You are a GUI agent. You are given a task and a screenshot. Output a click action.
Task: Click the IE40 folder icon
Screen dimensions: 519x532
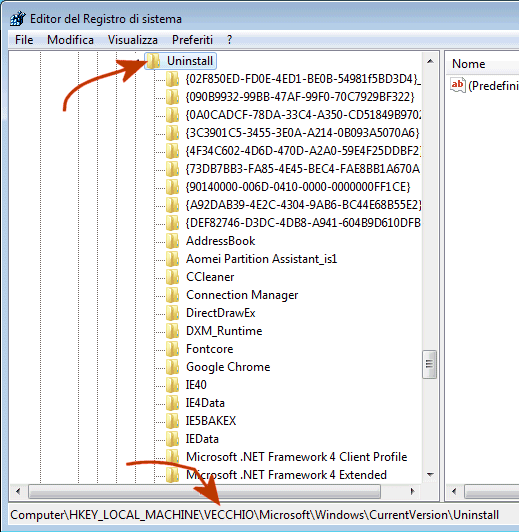[173, 385]
